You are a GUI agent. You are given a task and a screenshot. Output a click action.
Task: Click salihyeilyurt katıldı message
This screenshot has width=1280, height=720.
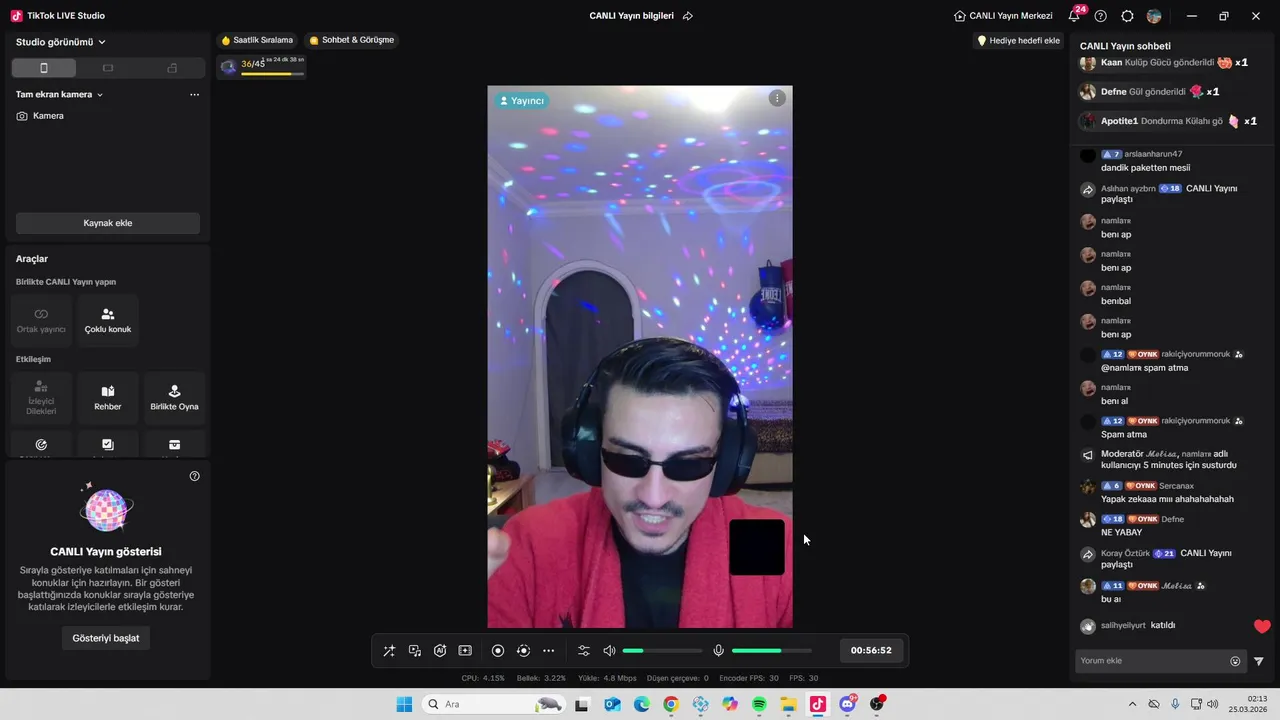click(x=1138, y=625)
